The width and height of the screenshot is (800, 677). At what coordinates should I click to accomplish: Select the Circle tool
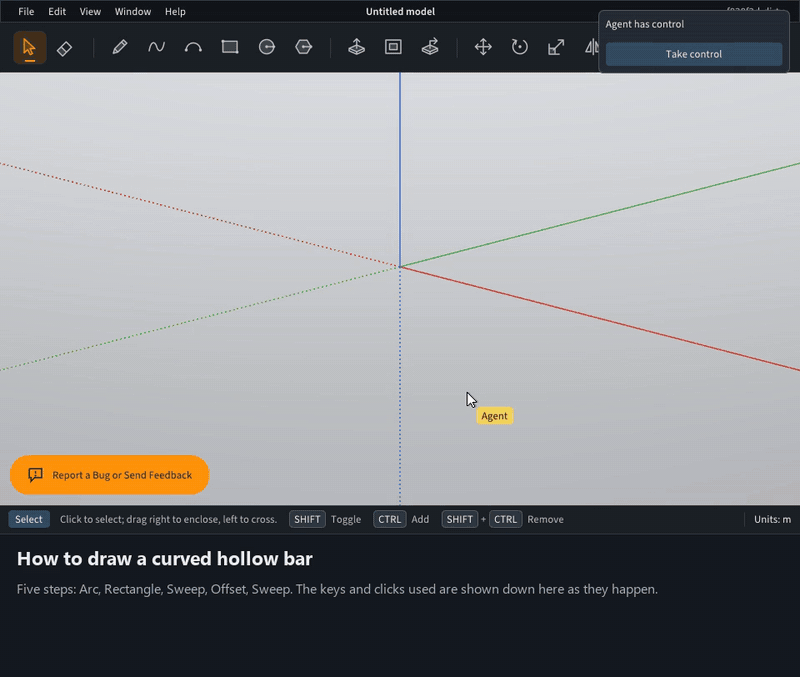coord(266,47)
